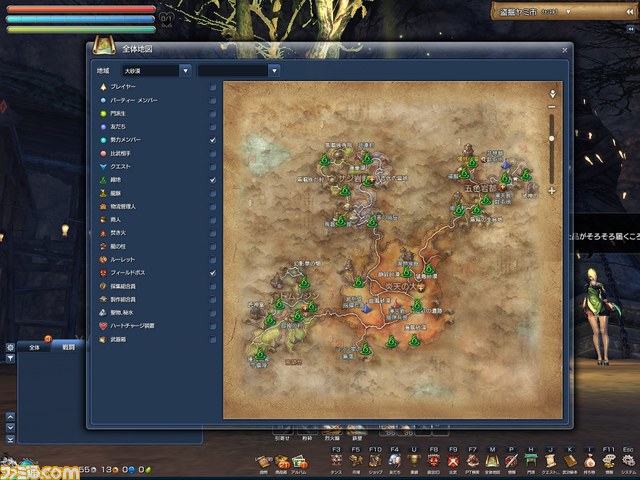Open the J quest journal scroll icon
640x480 pixels.
coord(550,462)
